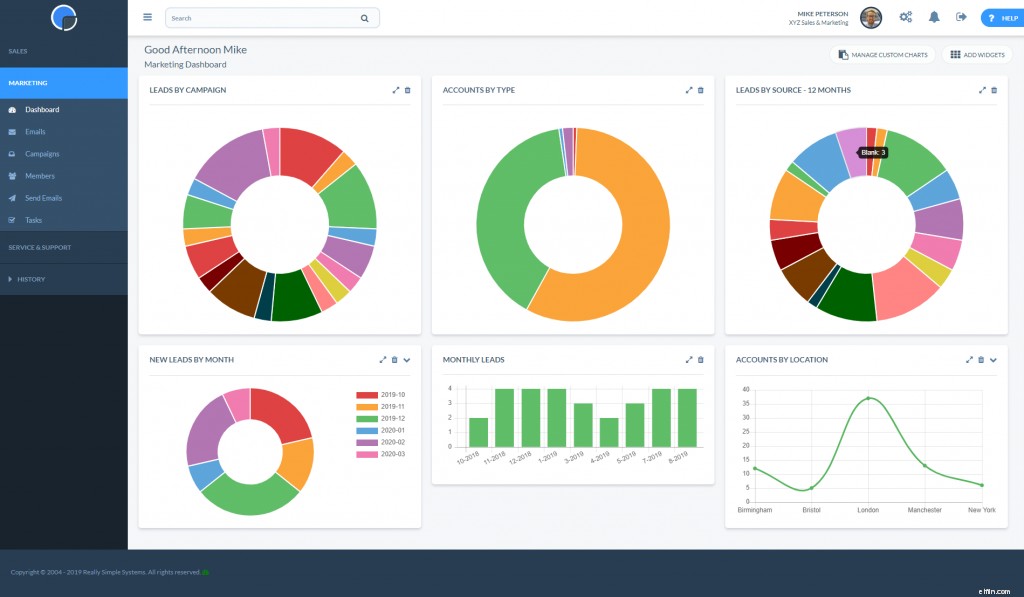Open the settings gear menu
1024x597 pixels.
tap(905, 17)
